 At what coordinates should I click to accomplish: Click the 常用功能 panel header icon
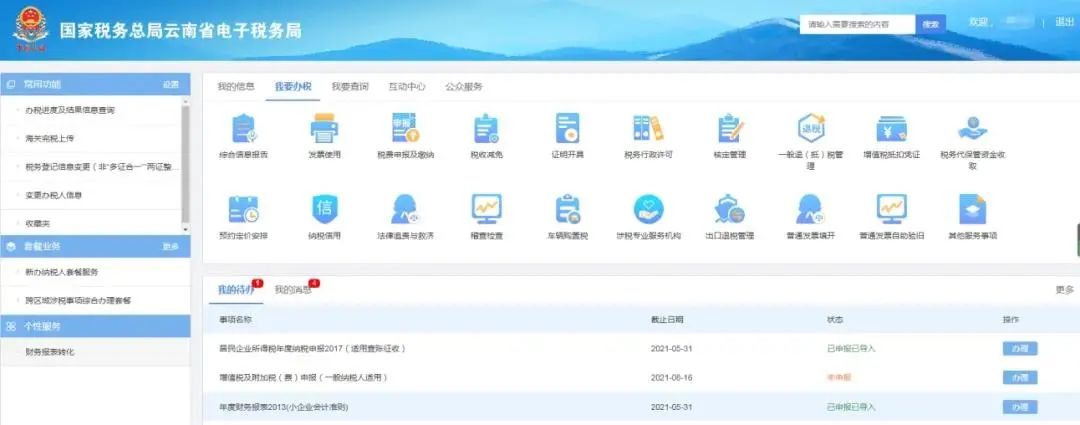(11, 84)
